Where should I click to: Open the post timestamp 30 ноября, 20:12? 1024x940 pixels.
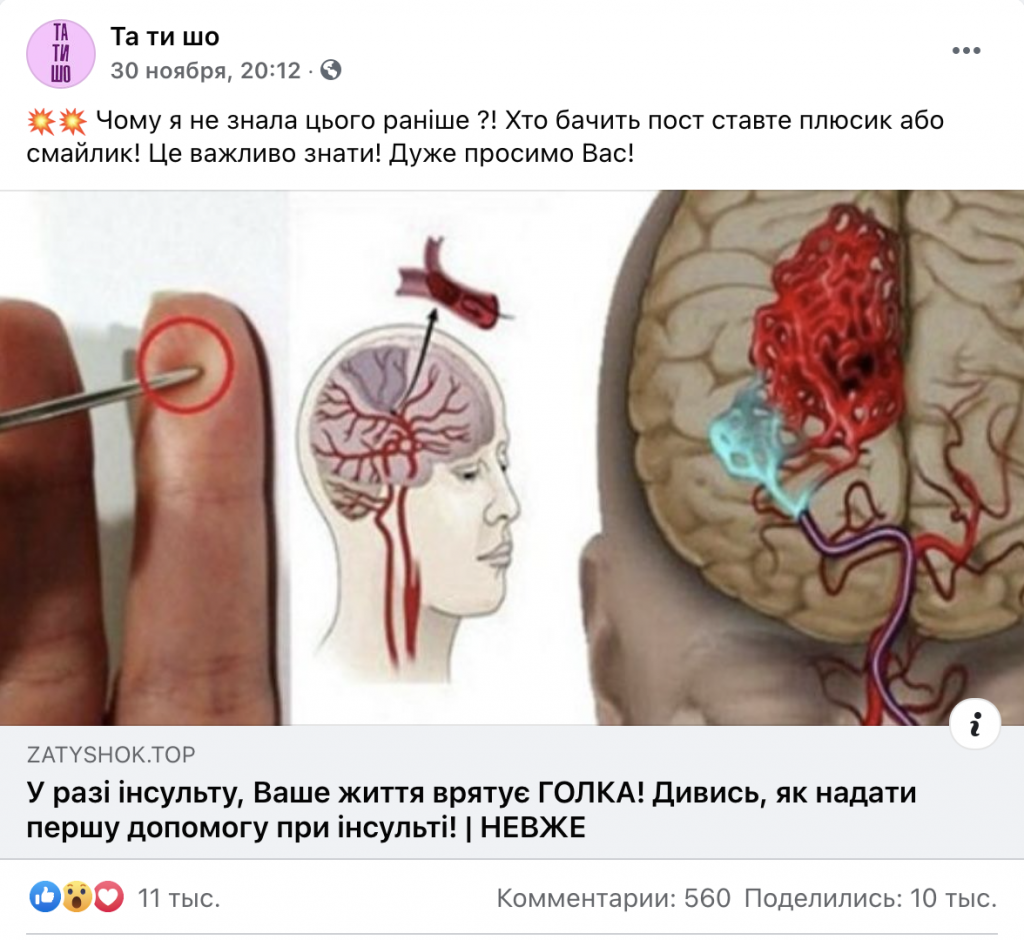[205, 71]
